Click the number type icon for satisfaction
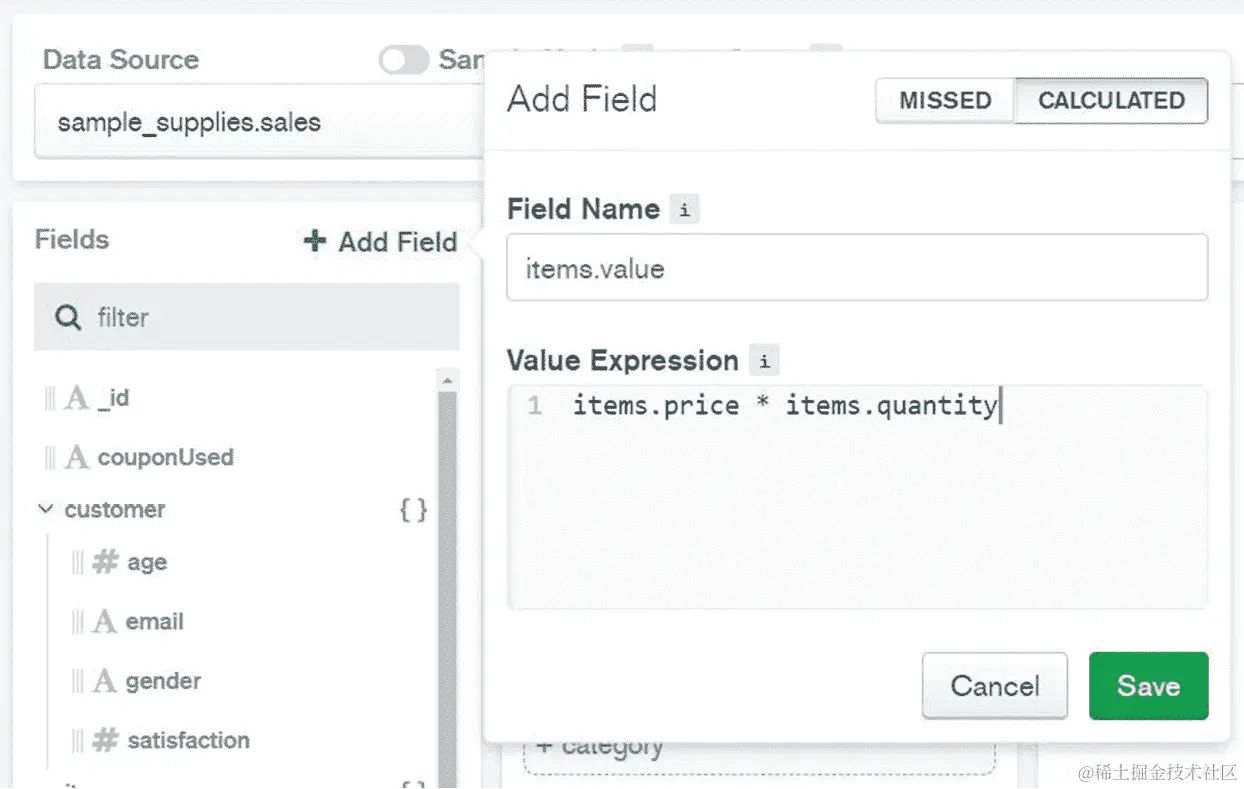The width and height of the screenshot is (1244, 789). click(x=105, y=741)
